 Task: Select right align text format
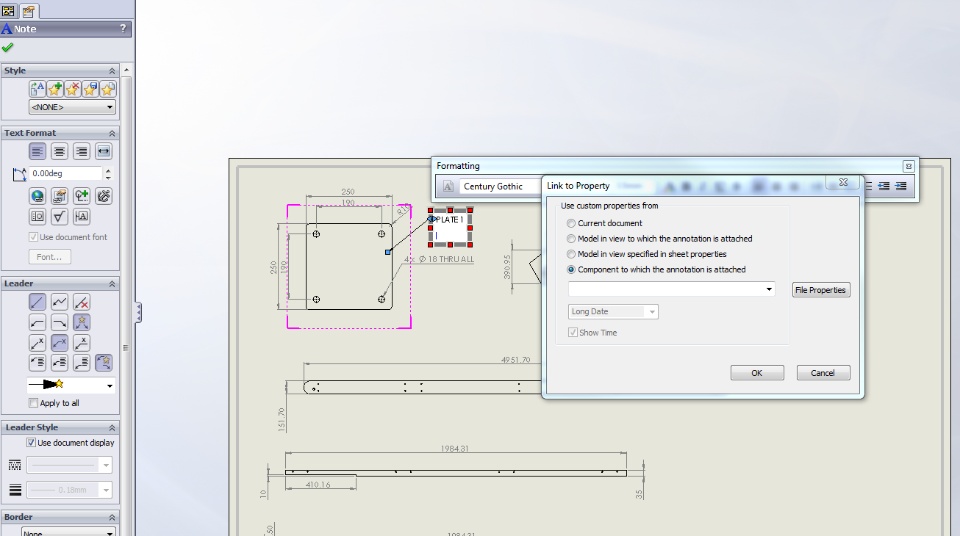click(x=81, y=151)
